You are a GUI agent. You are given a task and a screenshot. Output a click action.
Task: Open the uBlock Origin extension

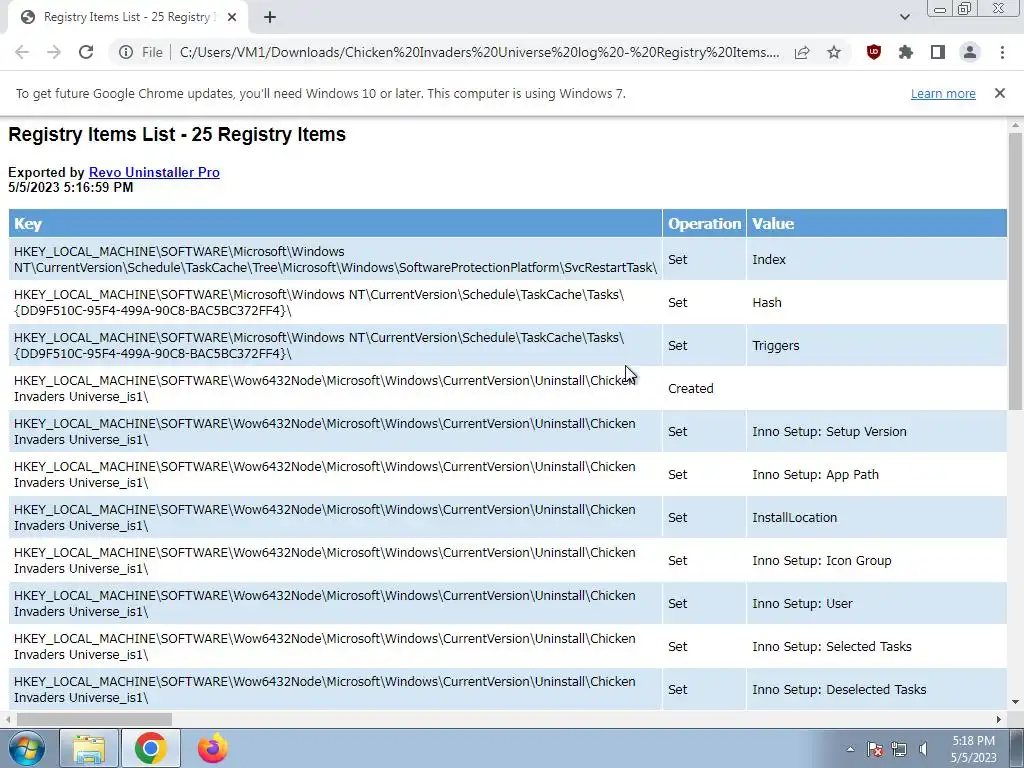click(x=874, y=52)
